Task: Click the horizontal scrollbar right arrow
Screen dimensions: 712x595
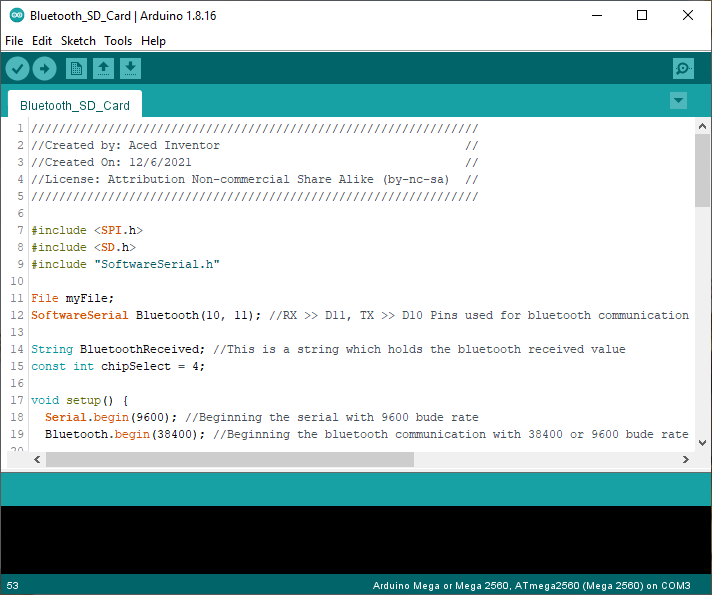Action: (x=685, y=460)
